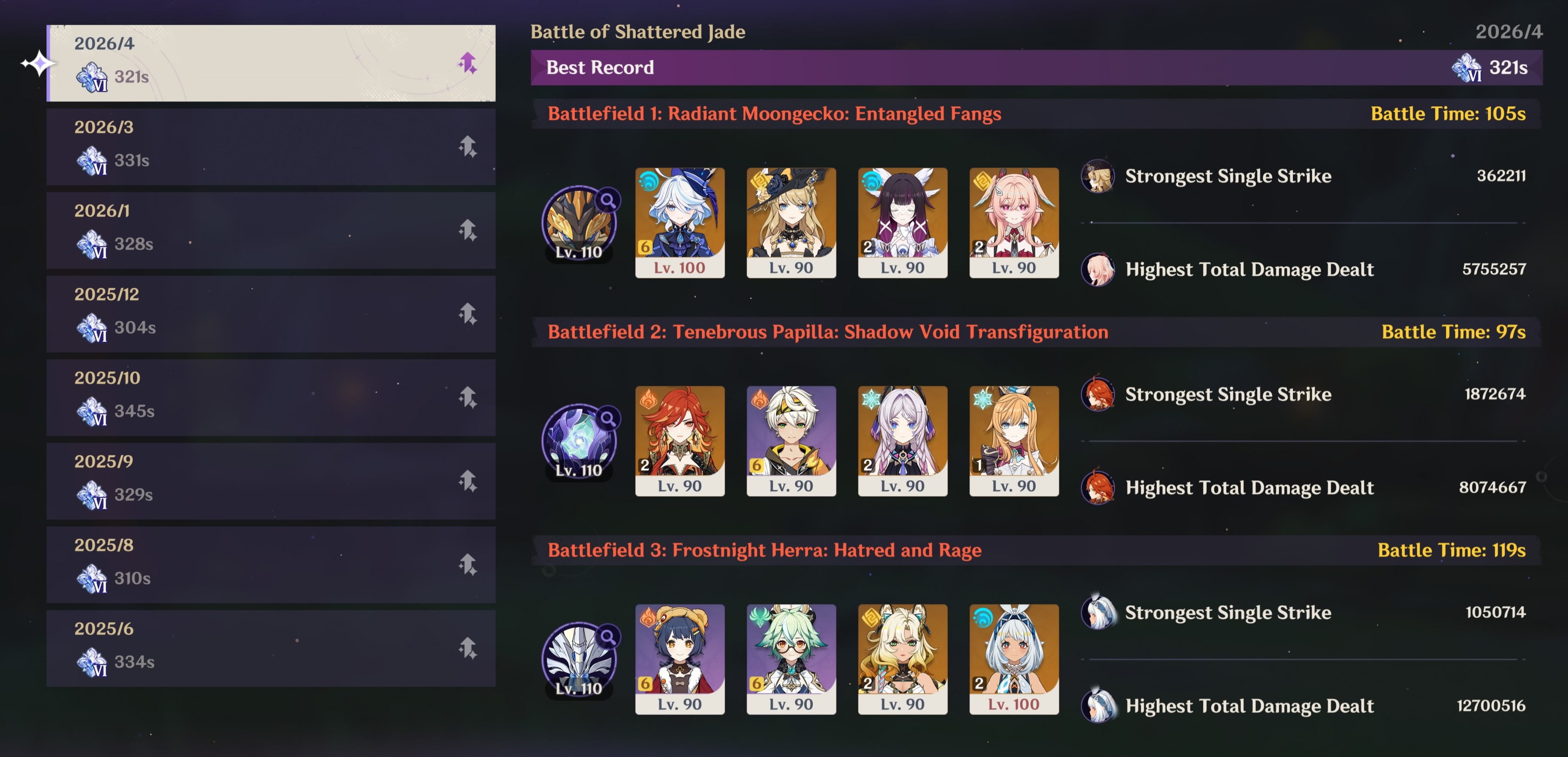
Task: Select the Lv. 100 character in Battlefield 3
Action: pos(1014,659)
